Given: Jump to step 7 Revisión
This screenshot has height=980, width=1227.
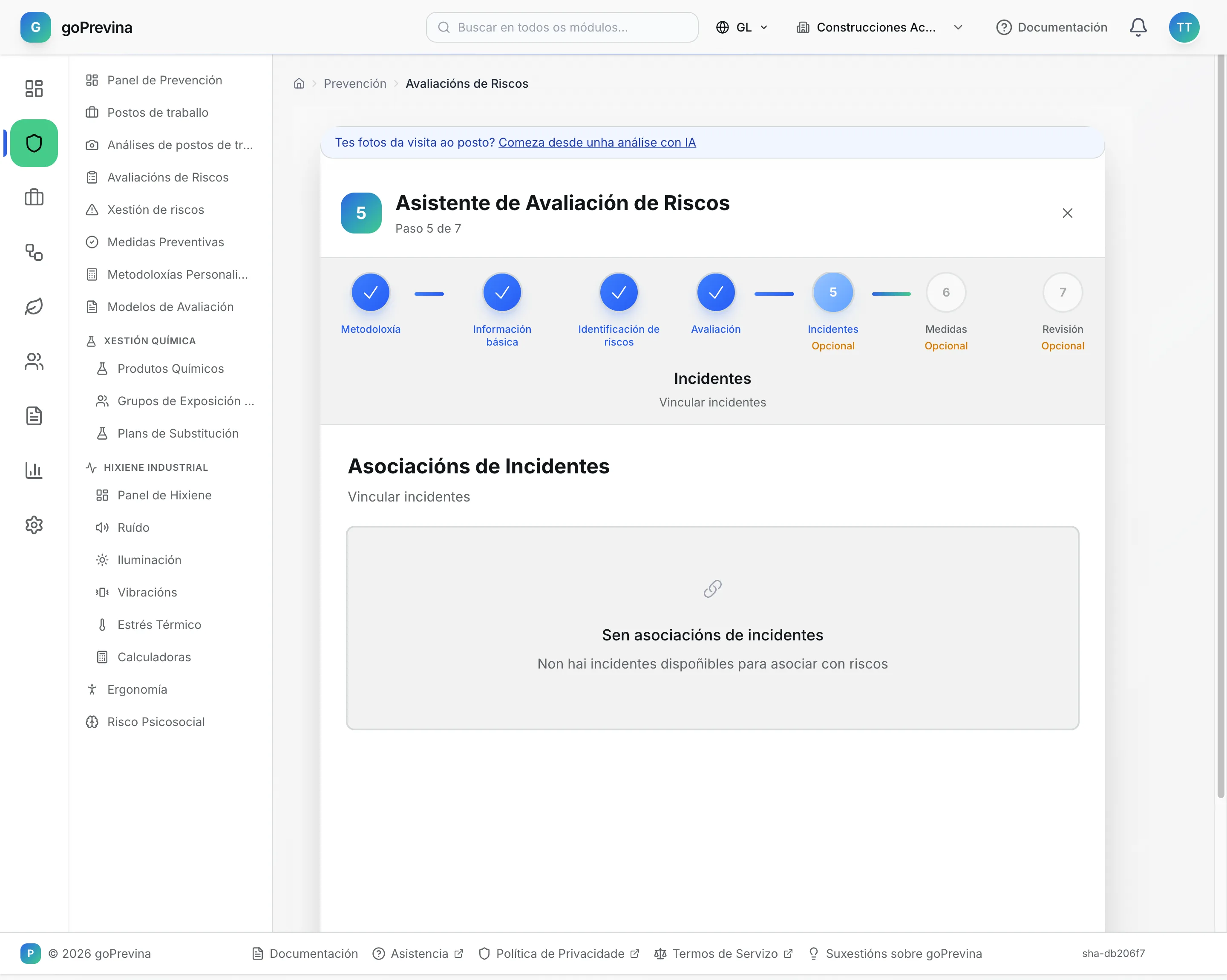Looking at the screenshot, I should point(1063,293).
